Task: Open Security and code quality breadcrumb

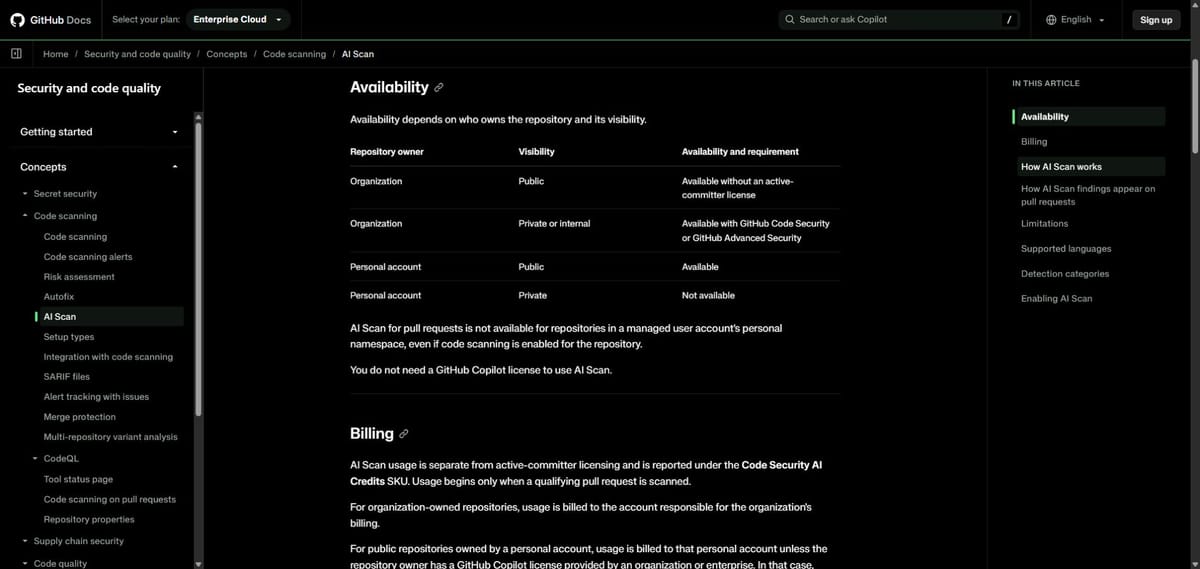Action: coord(137,54)
